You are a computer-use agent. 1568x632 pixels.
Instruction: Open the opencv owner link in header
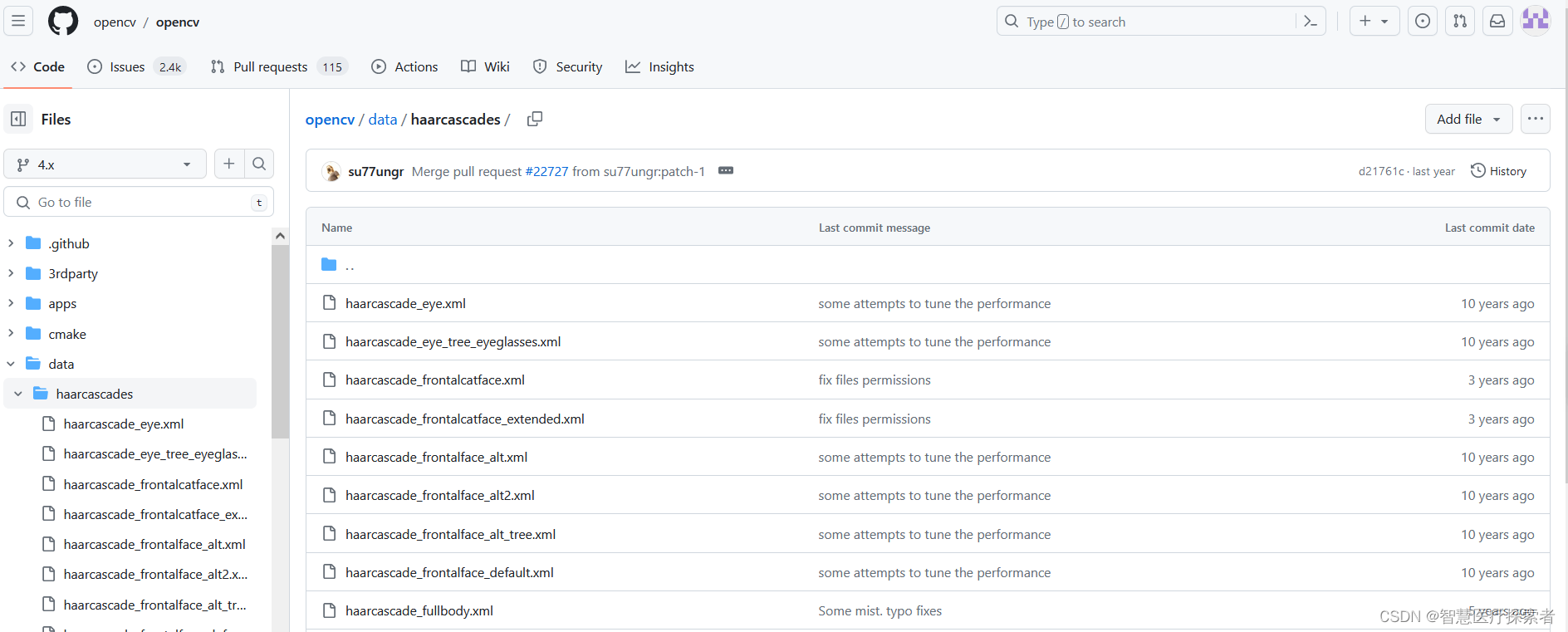(115, 22)
